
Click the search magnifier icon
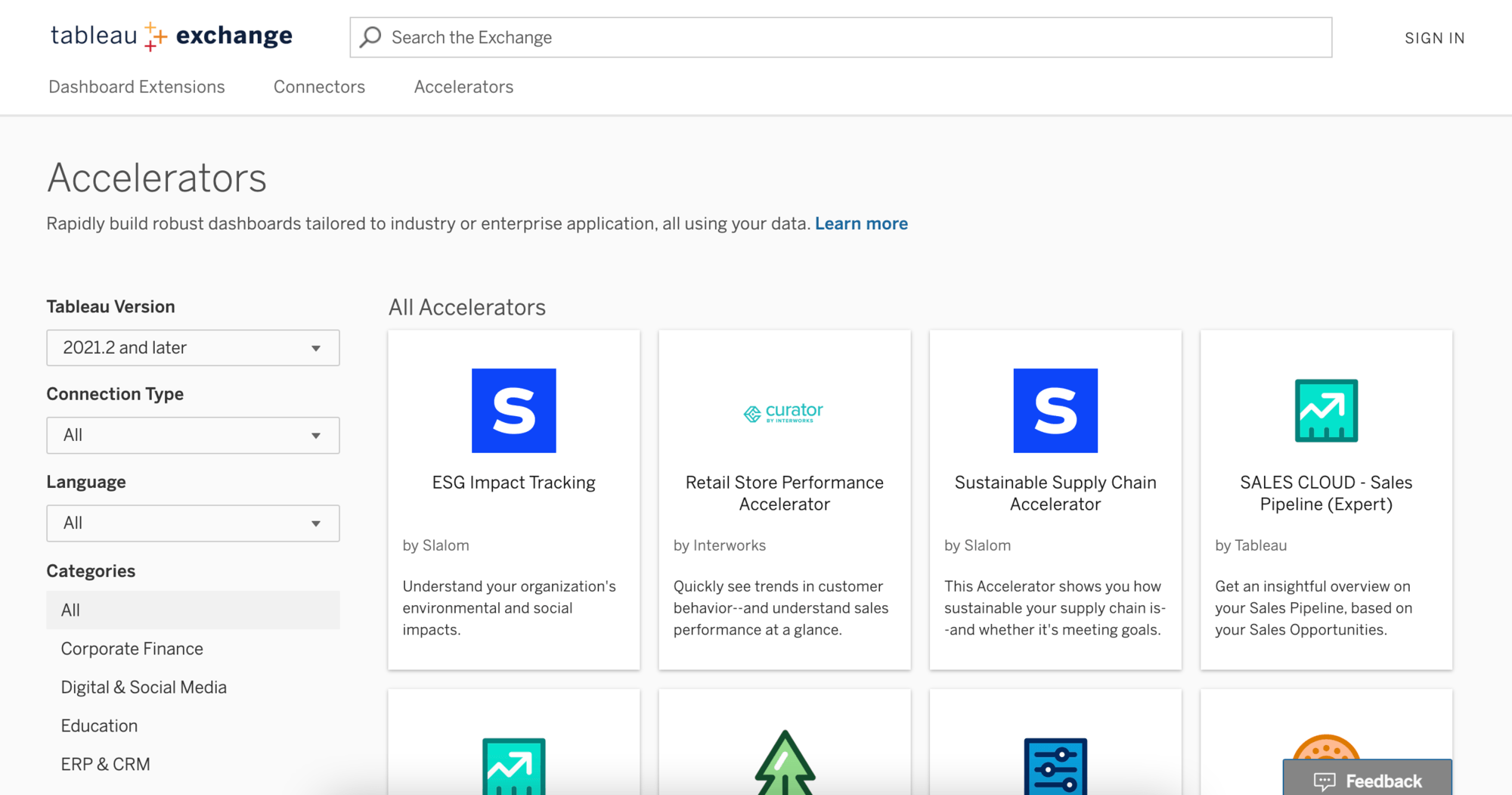(x=370, y=37)
